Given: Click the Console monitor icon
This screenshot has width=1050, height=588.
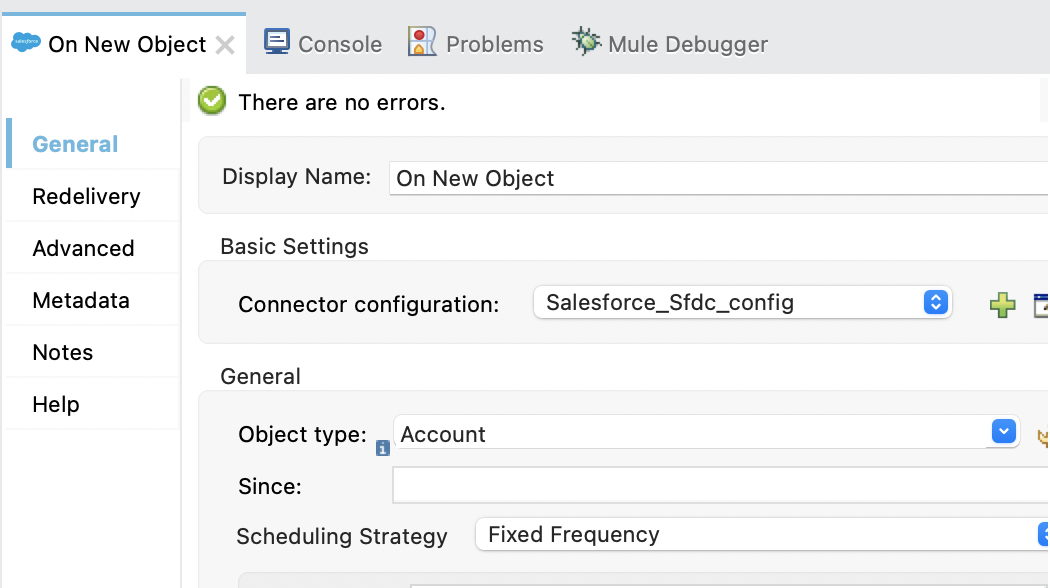Looking at the screenshot, I should (x=275, y=43).
